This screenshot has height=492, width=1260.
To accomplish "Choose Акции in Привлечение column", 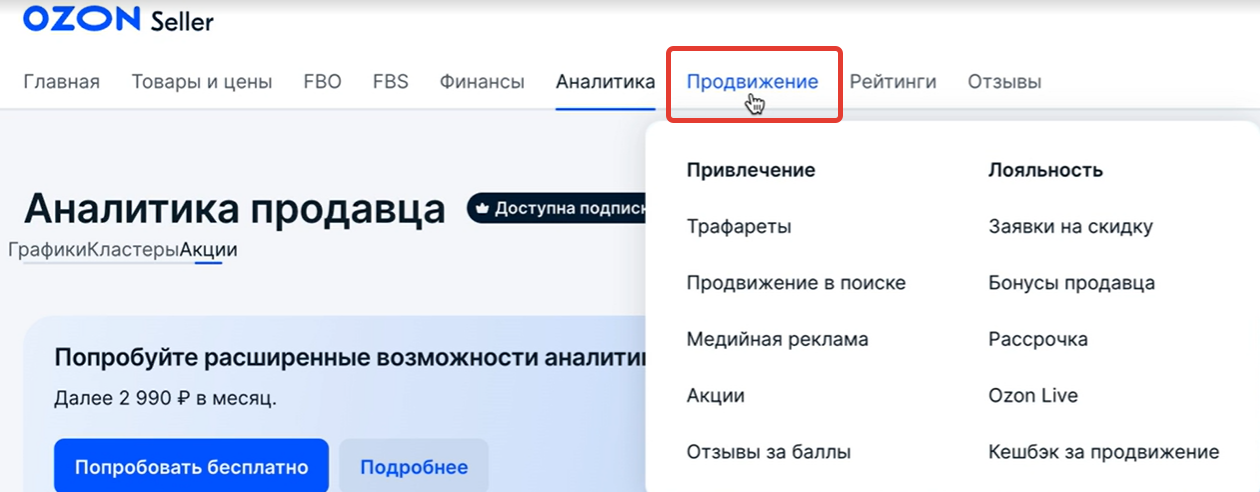I will click(715, 395).
